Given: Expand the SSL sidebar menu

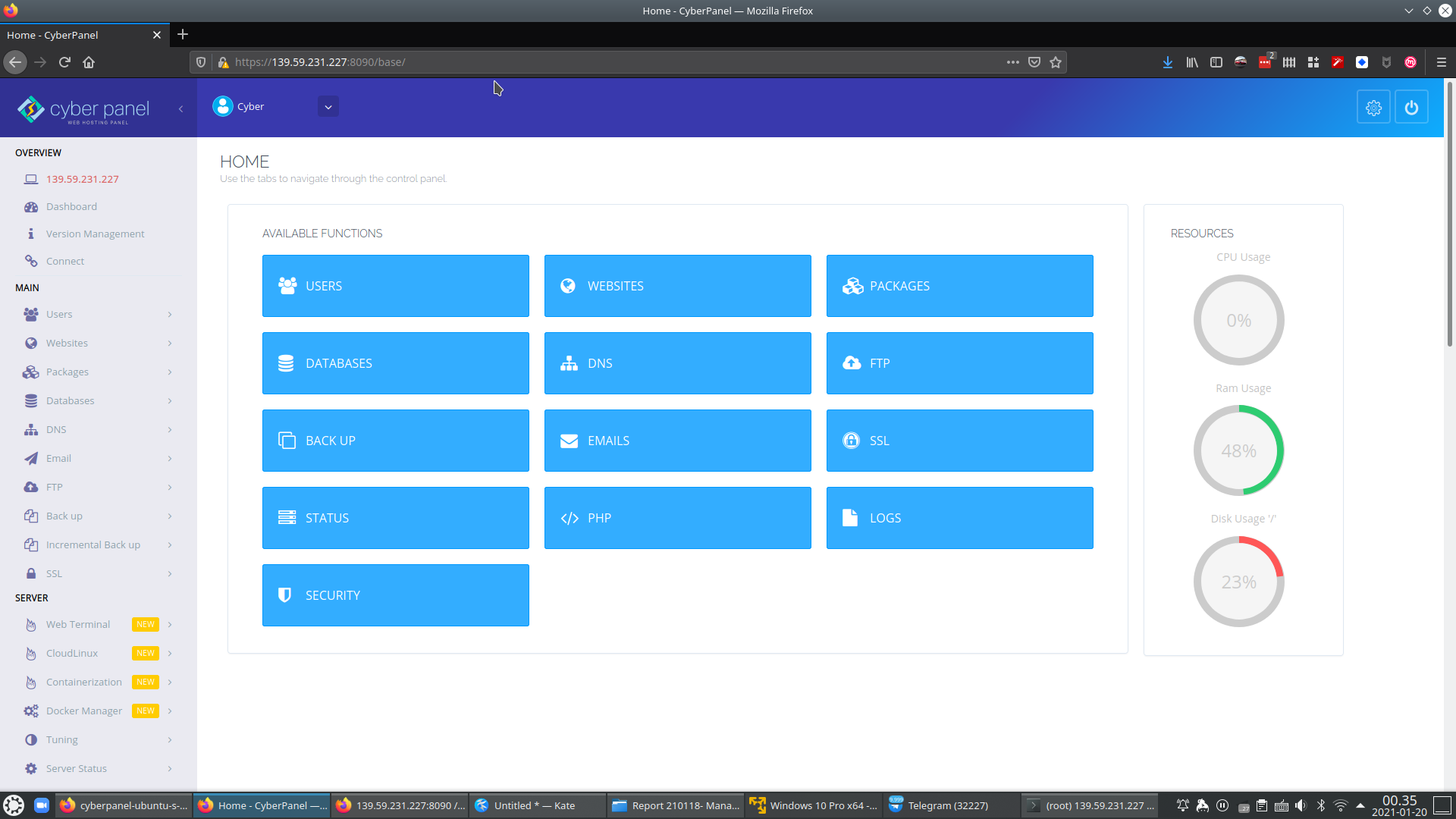Looking at the screenshot, I should coord(99,573).
